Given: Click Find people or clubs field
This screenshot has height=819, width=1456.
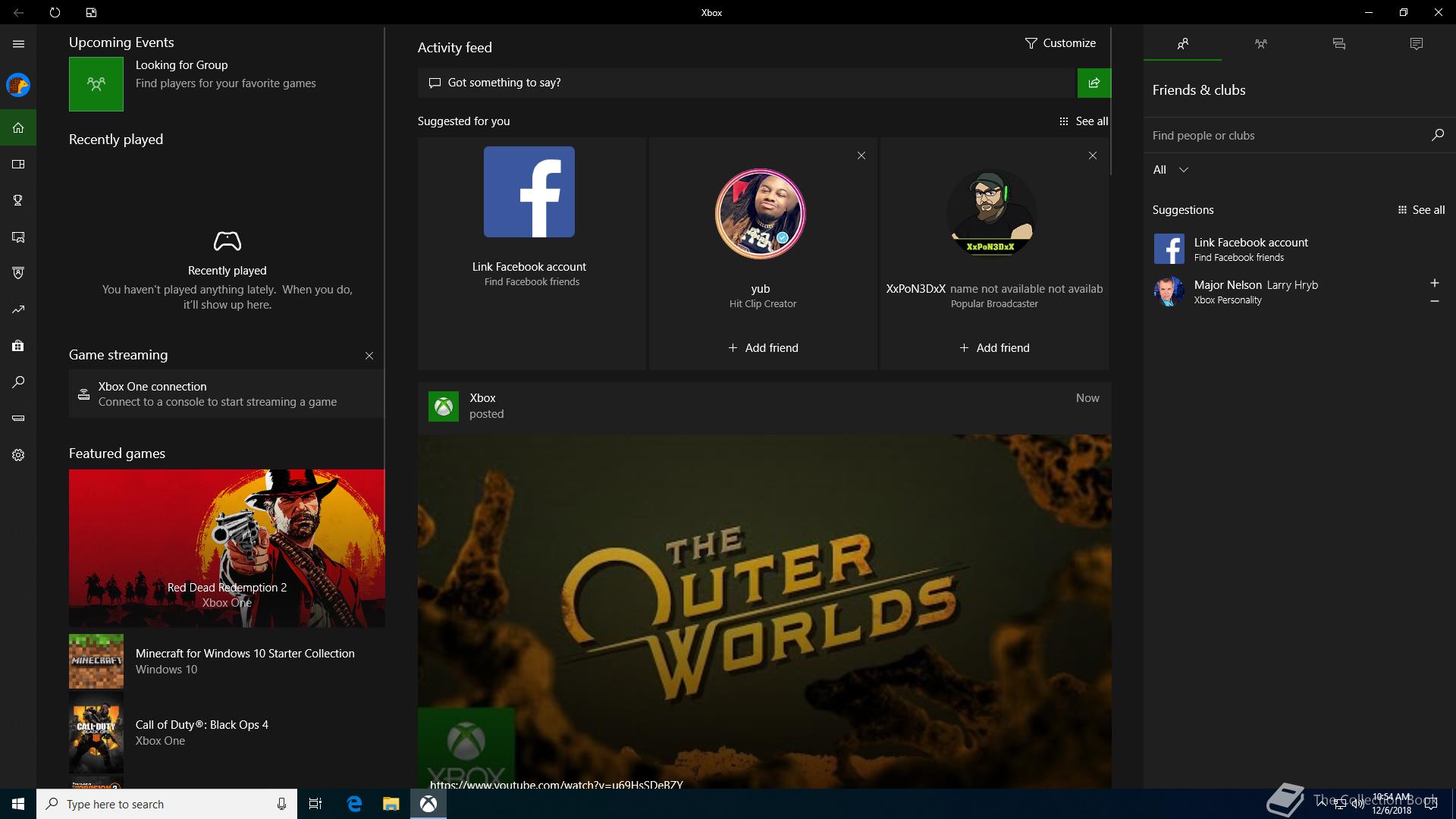Looking at the screenshot, I should 1288,135.
